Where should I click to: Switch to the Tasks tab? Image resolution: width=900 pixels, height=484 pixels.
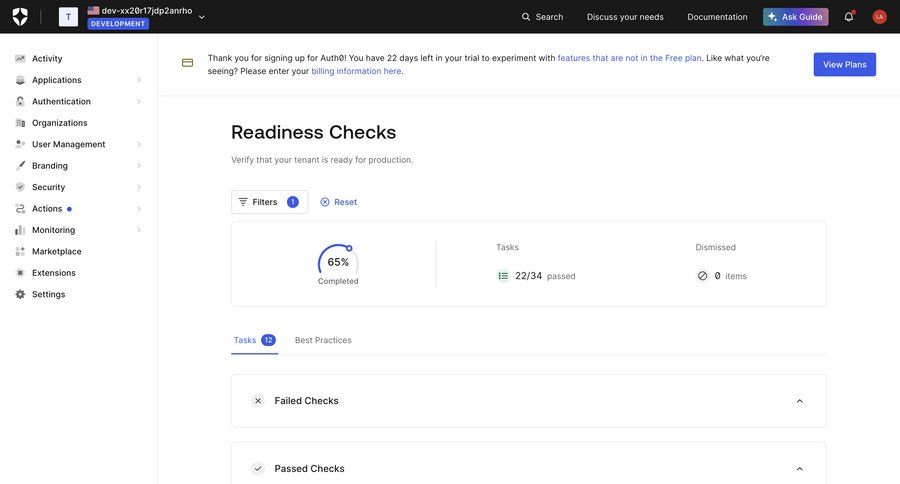coord(254,340)
